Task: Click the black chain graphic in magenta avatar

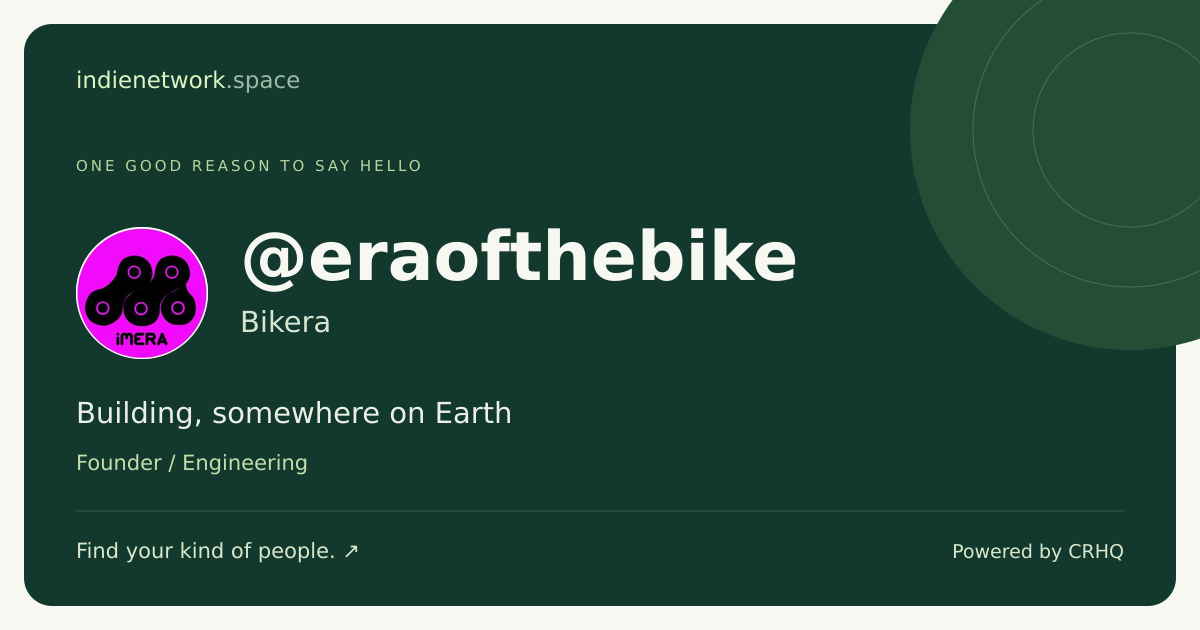Action: click(x=141, y=291)
